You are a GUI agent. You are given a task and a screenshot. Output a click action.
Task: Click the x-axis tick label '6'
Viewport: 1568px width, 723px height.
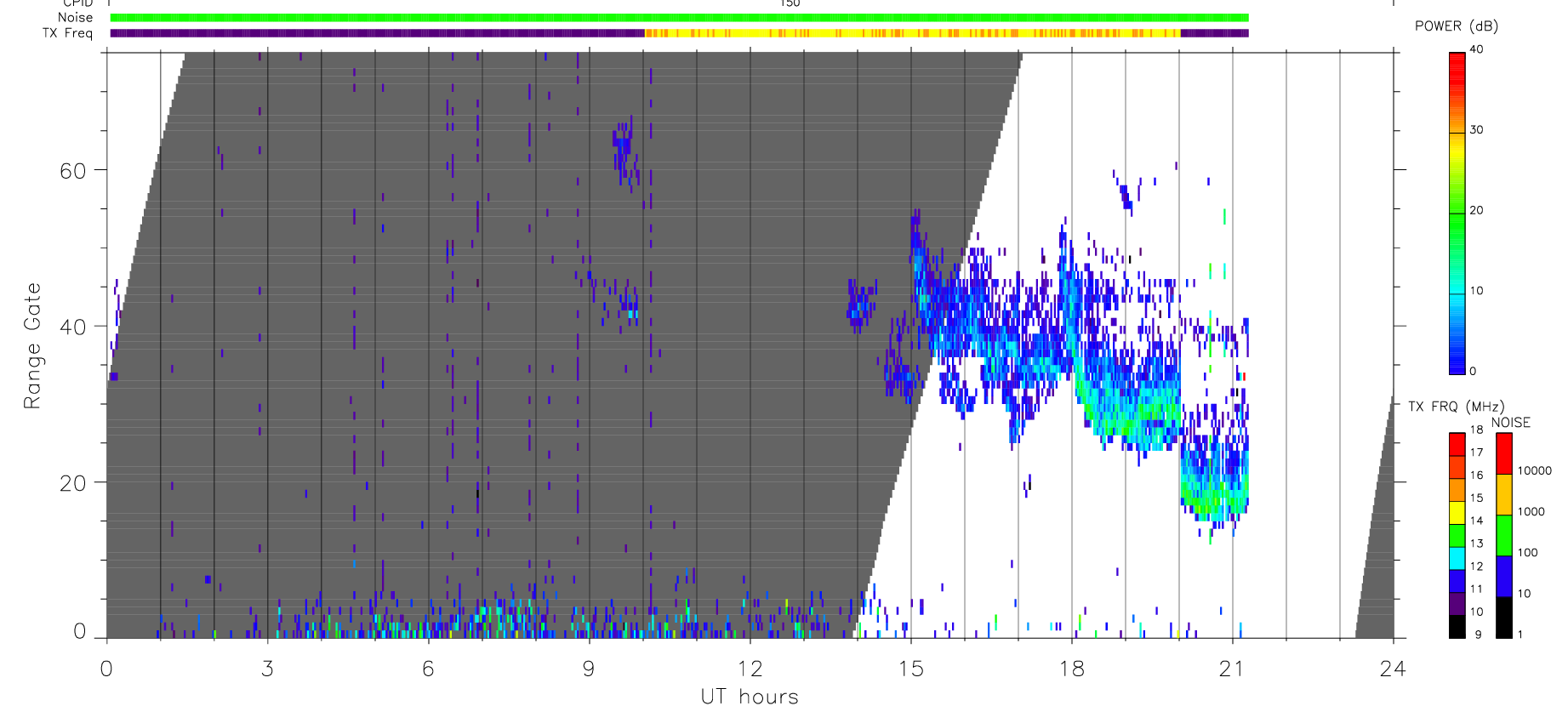point(428,669)
